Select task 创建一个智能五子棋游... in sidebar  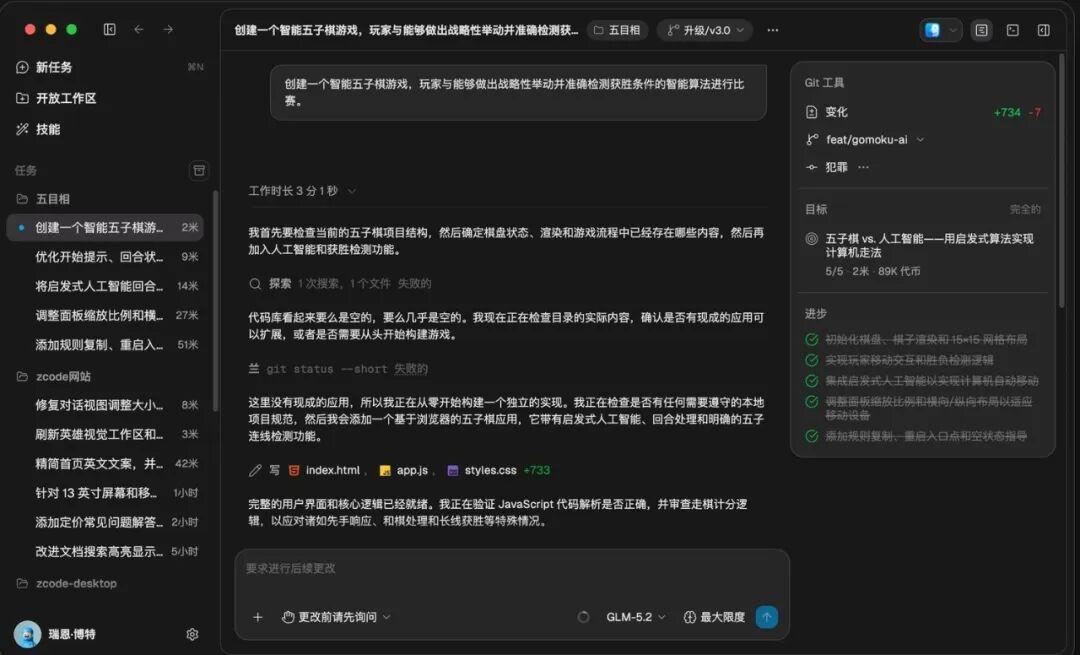[x=106, y=227]
